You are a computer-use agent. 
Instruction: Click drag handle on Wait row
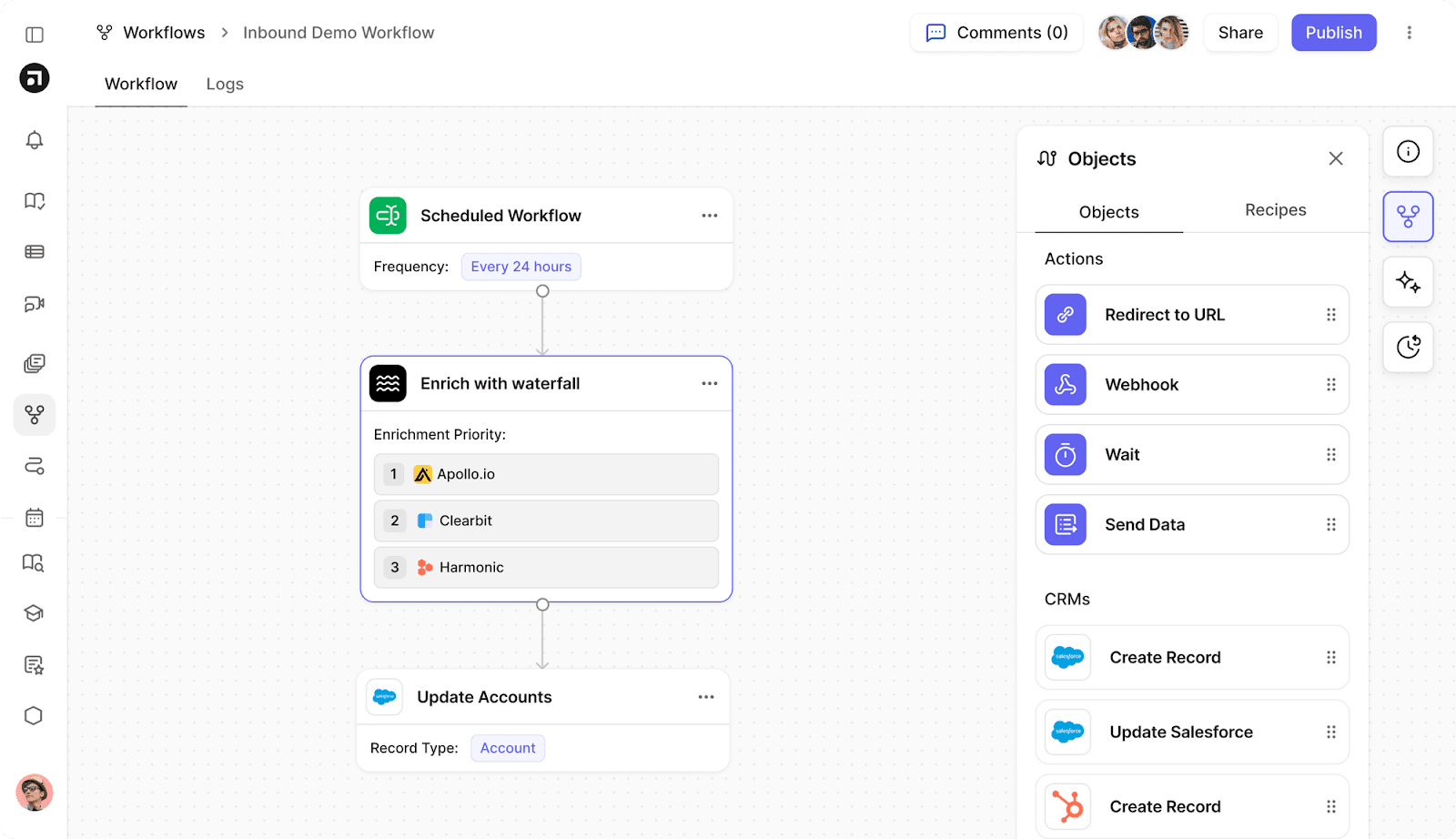point(1331,455)
